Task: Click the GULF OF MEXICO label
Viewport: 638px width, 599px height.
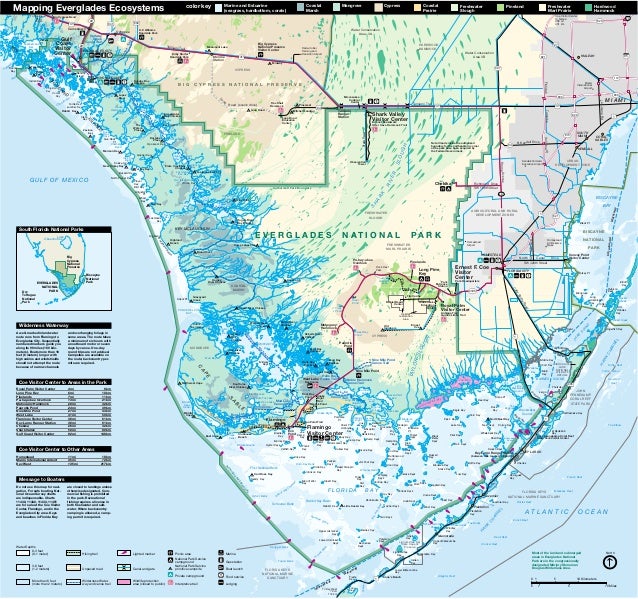Action: (x=59, y=180)
